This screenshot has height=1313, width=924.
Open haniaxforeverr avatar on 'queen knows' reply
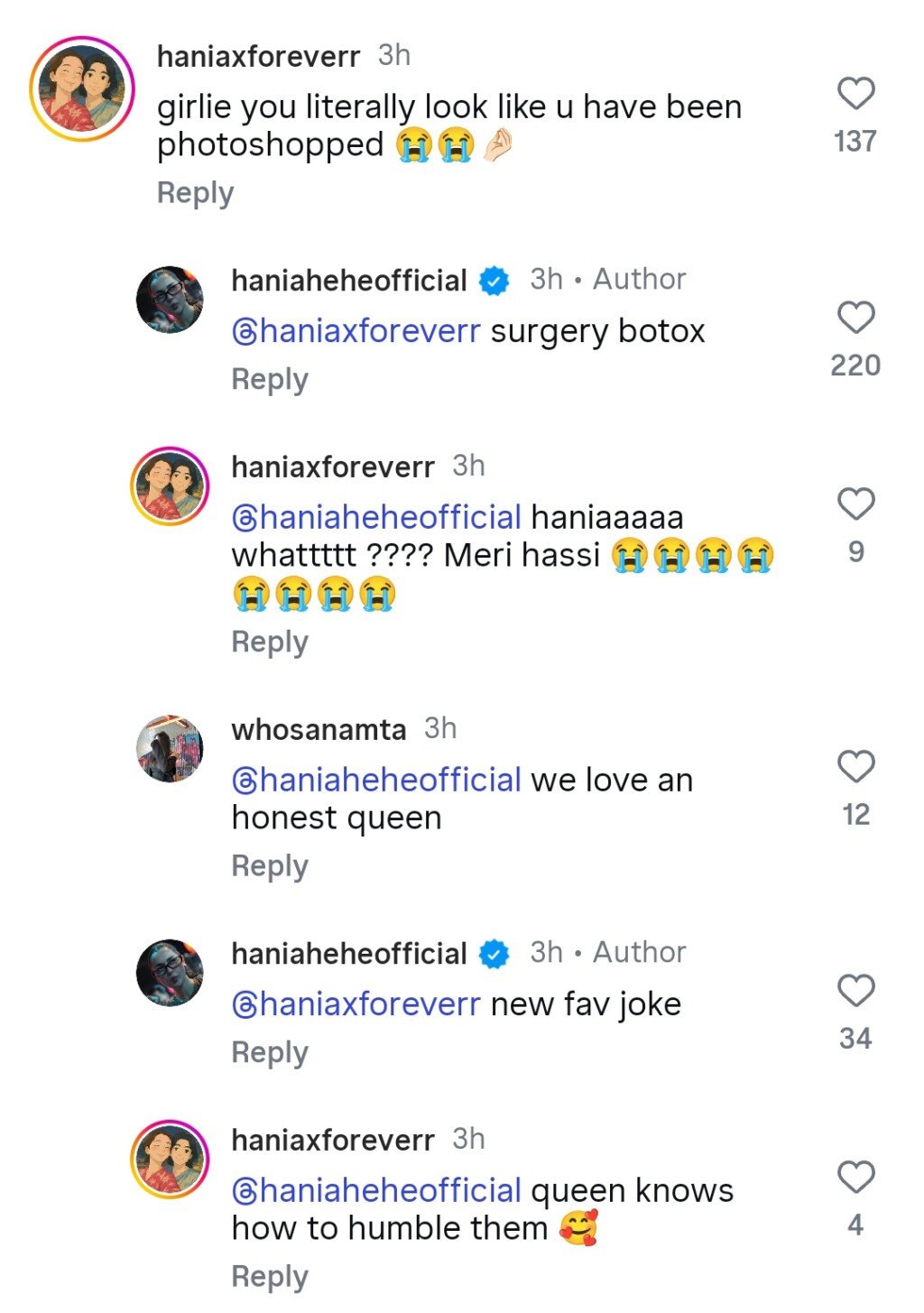click(170, 1160)
